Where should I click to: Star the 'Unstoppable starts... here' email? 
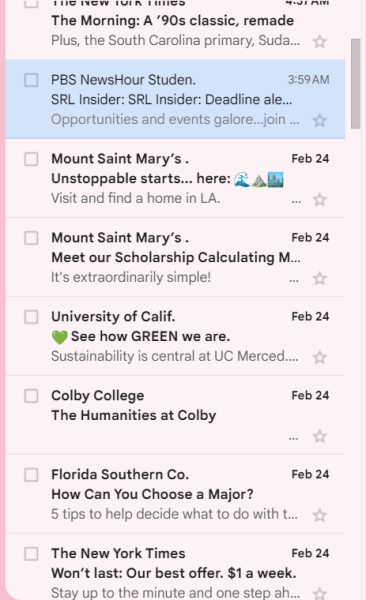click(x=320, y=199)
